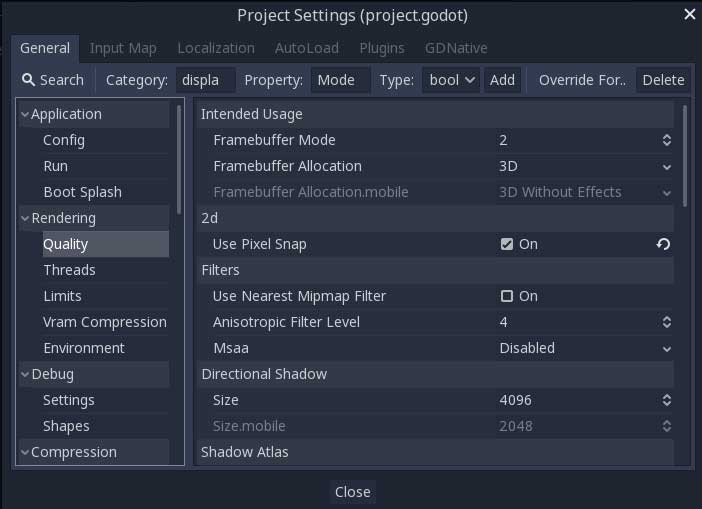Switch to the Input Map tab
The width and height of the screenshot is (702, 509).
(123, 47)
